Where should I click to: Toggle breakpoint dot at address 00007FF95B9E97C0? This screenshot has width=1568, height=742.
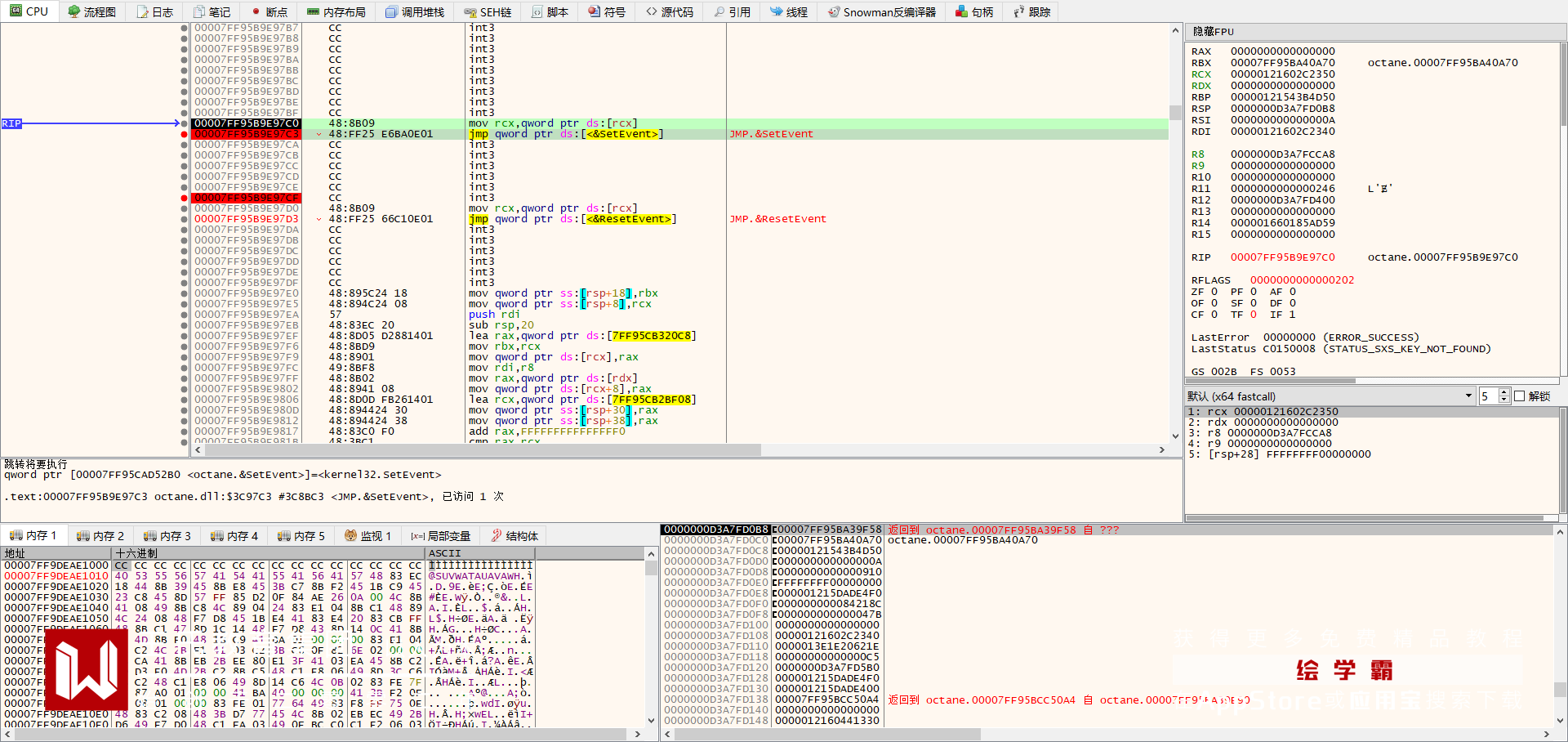click(185, 123)
